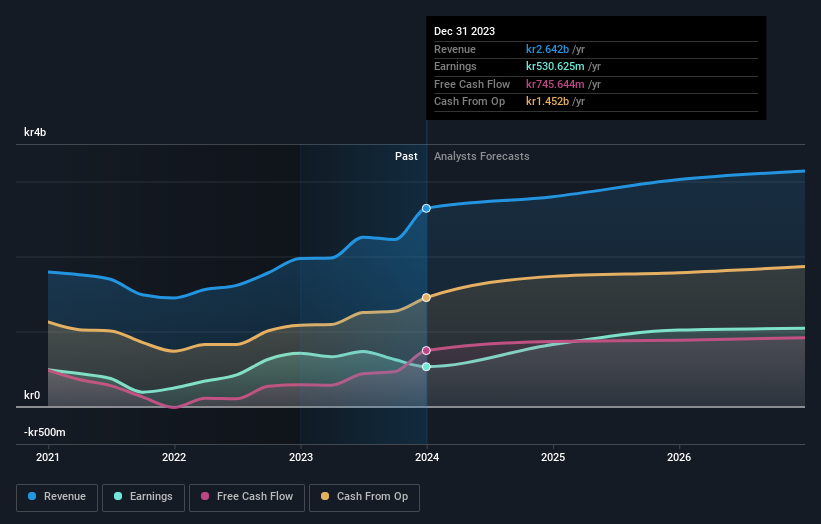Click the -kr500m y-axis label

pyautogui.click(x=45, y=432)
